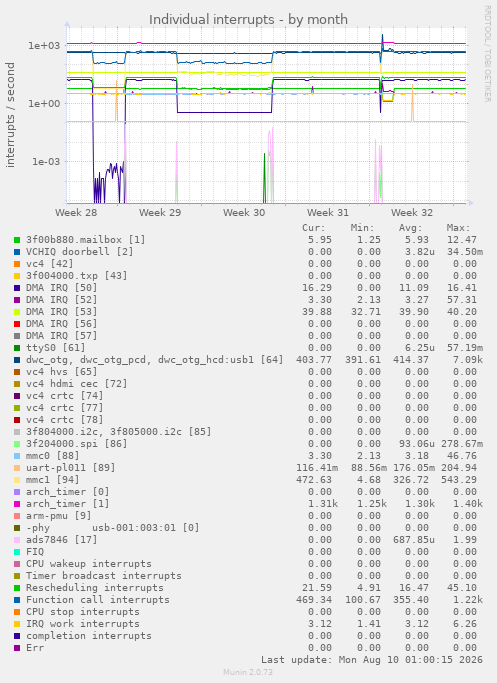Click the DMA IRQ [53] yellow-green swatch
The width and height of the screenshot is (497, 683).
17,312
